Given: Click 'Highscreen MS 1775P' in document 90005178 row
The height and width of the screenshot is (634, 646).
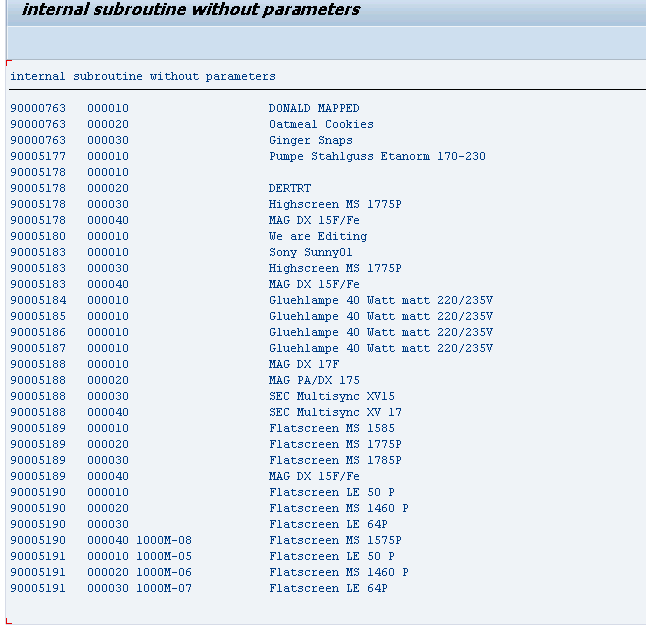Looking at the screenshot, I should [335, 204].
